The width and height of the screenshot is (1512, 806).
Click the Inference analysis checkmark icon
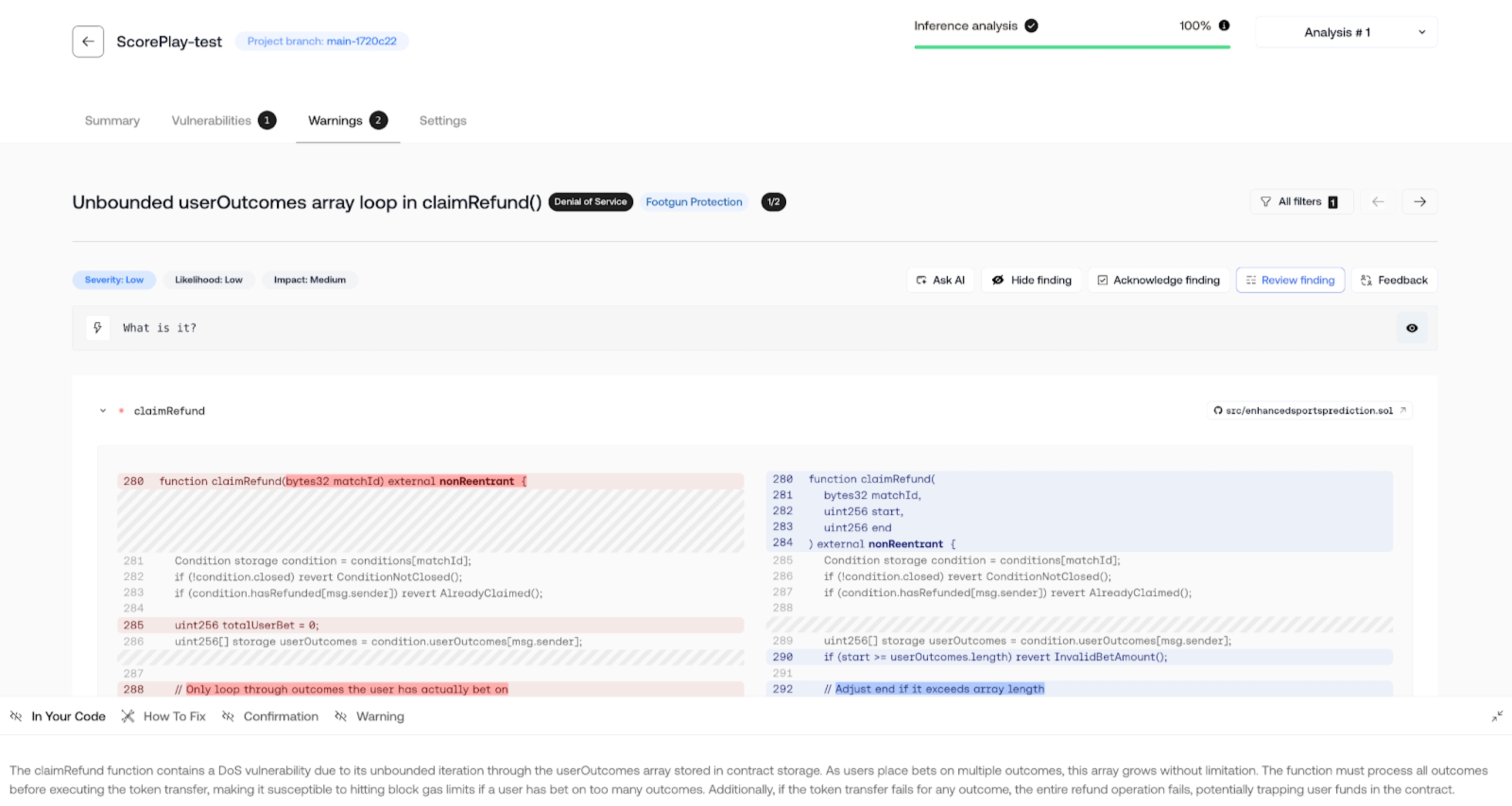tap(1031, 26)
